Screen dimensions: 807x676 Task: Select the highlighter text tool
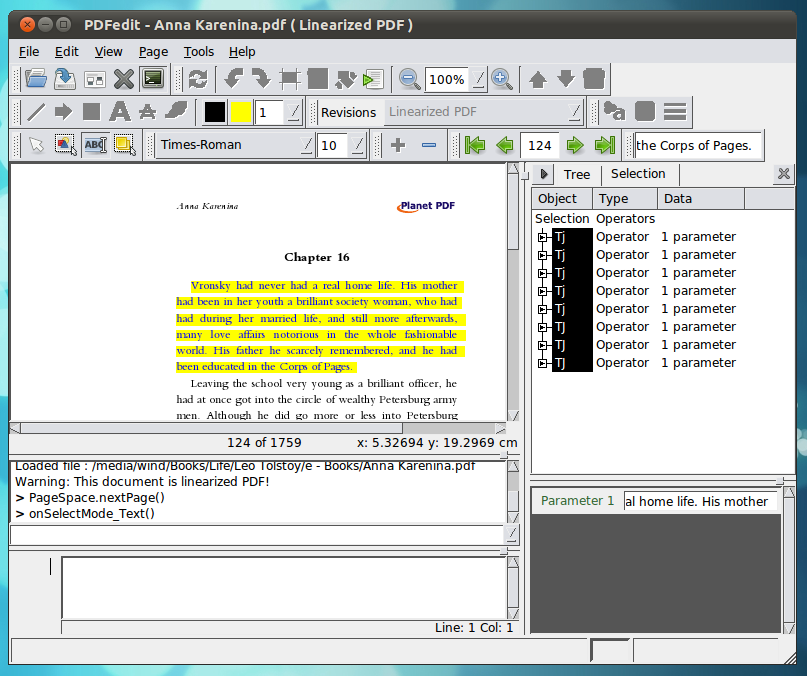176,111
